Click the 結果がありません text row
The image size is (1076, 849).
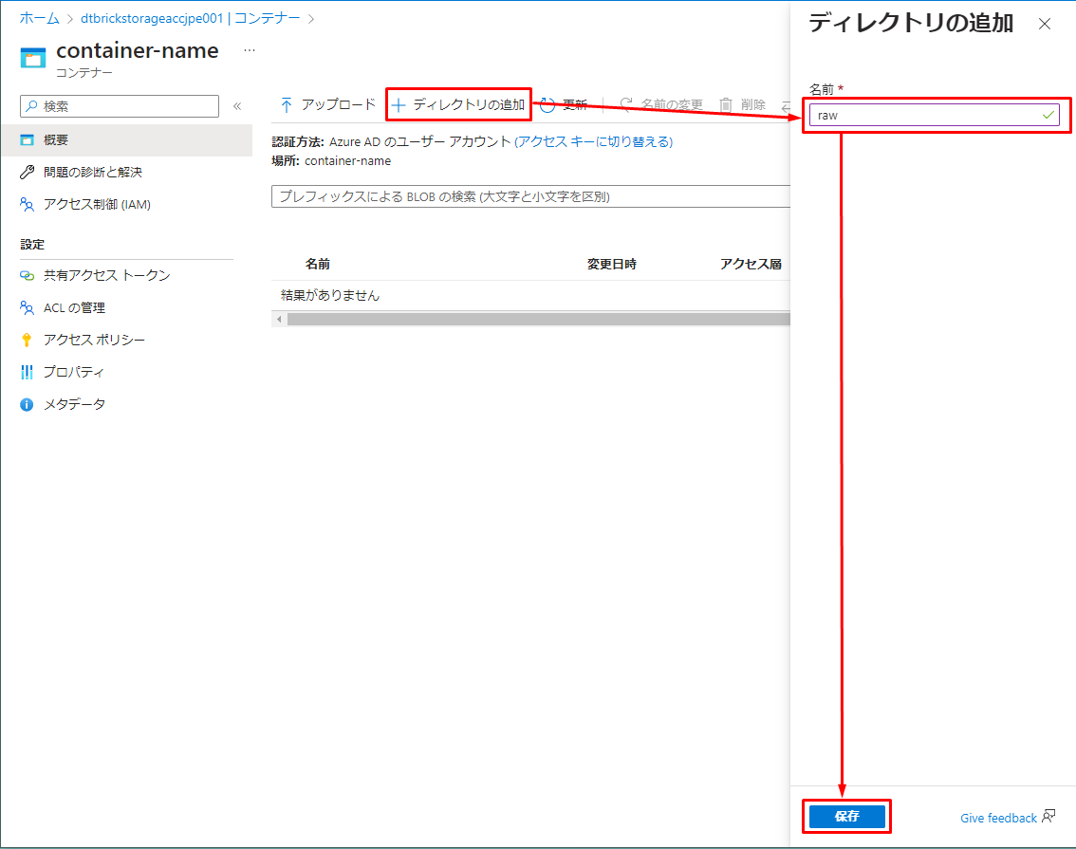click(x=330, y=295)
